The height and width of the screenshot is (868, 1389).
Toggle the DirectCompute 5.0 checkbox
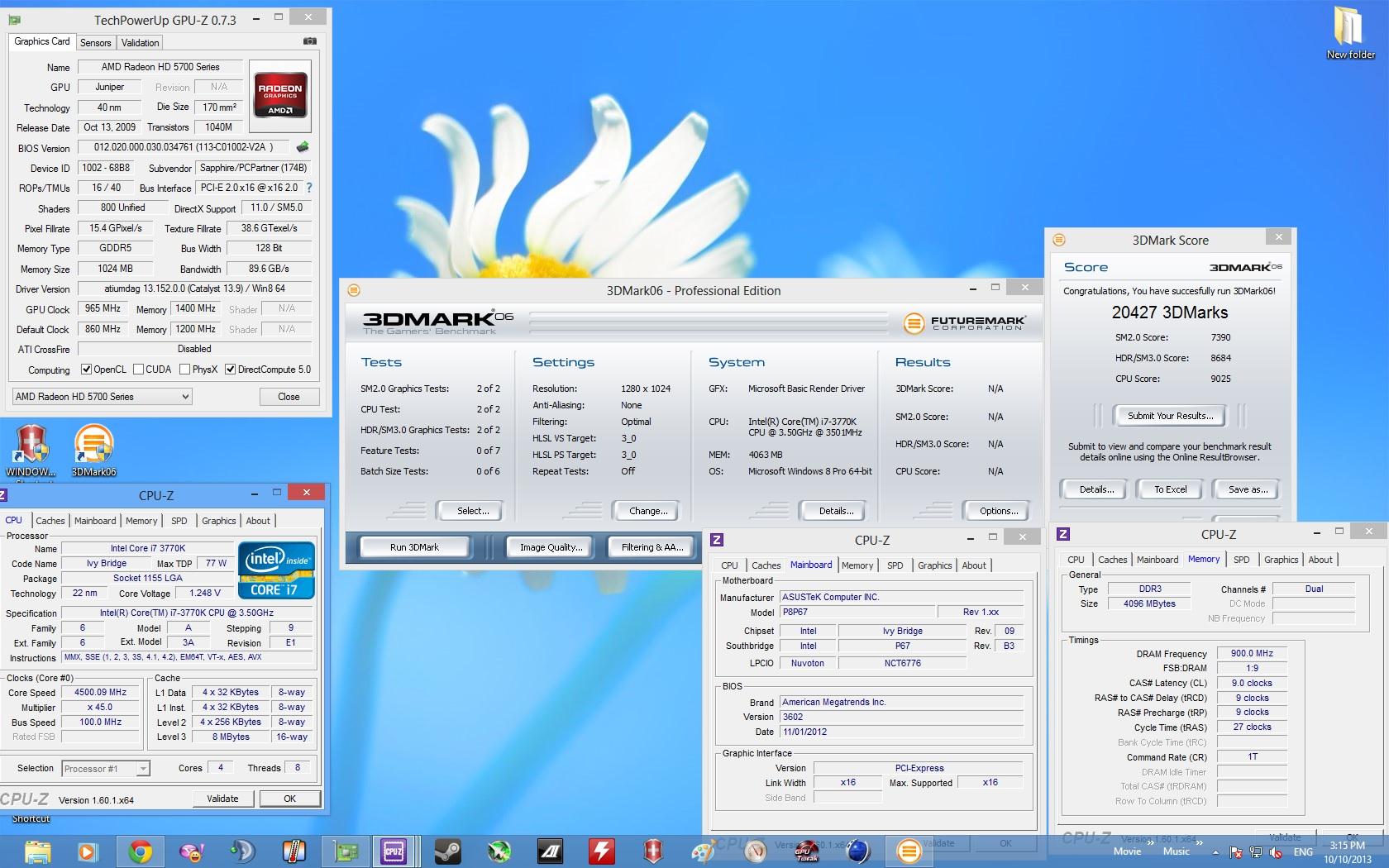tap(231, 370)
